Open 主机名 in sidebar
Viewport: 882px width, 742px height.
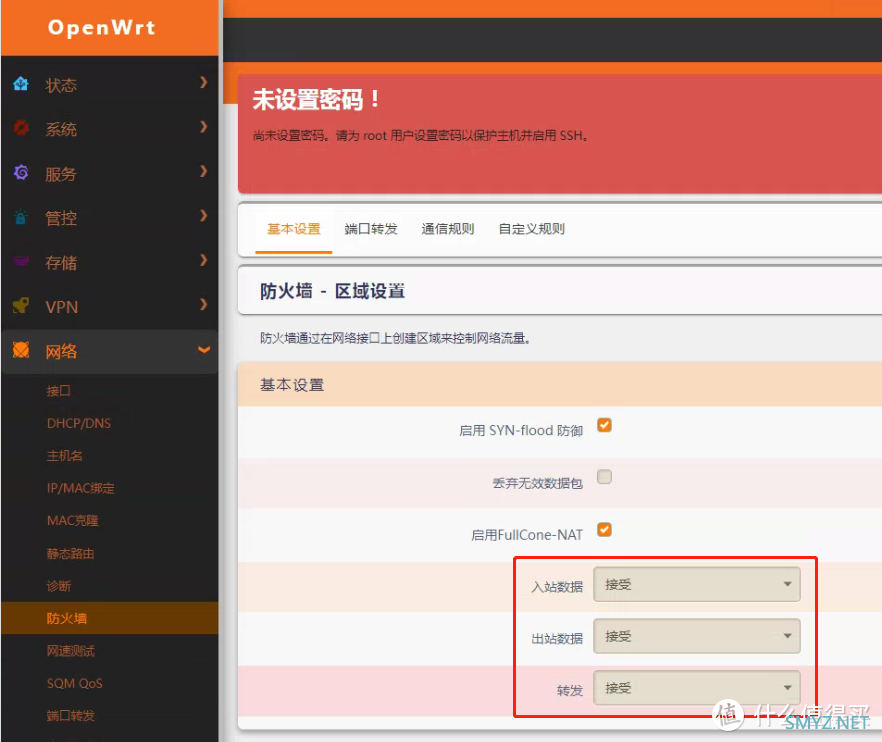65,456
